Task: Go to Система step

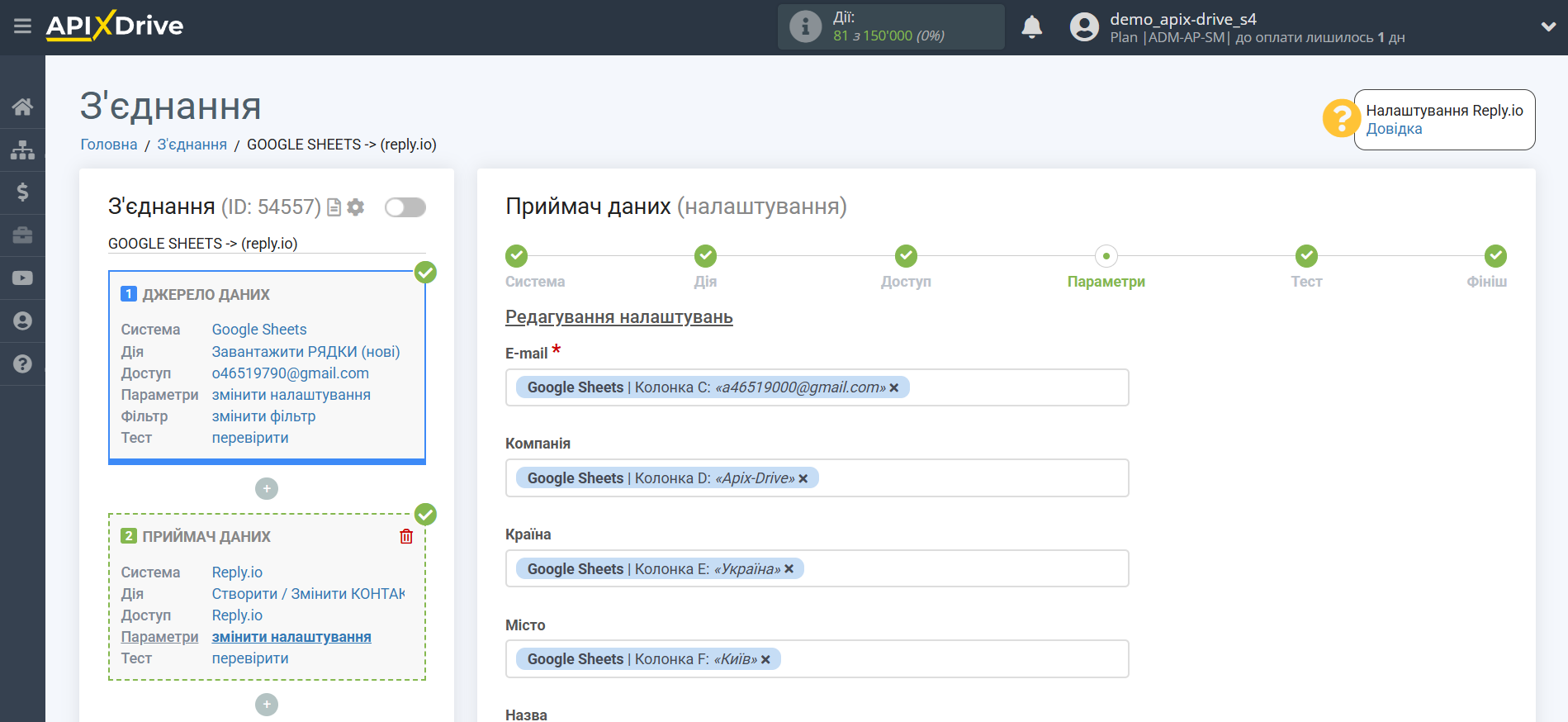Action: click(517, 256)
